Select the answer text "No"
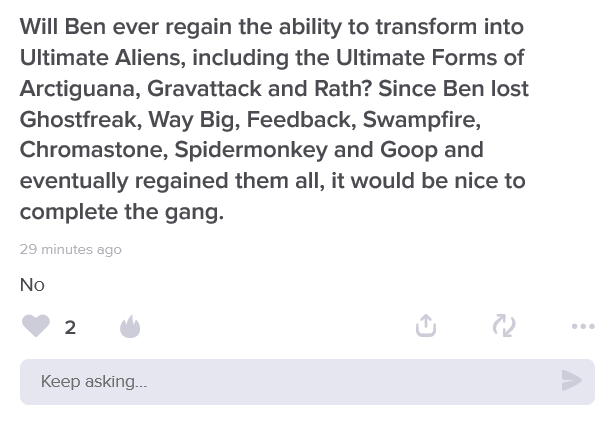 (x=32, y=285)
